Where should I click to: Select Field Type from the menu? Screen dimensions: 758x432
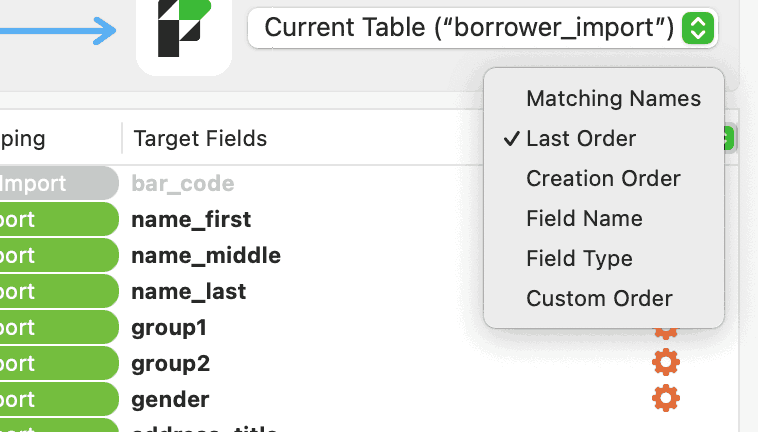click(579, 258)
